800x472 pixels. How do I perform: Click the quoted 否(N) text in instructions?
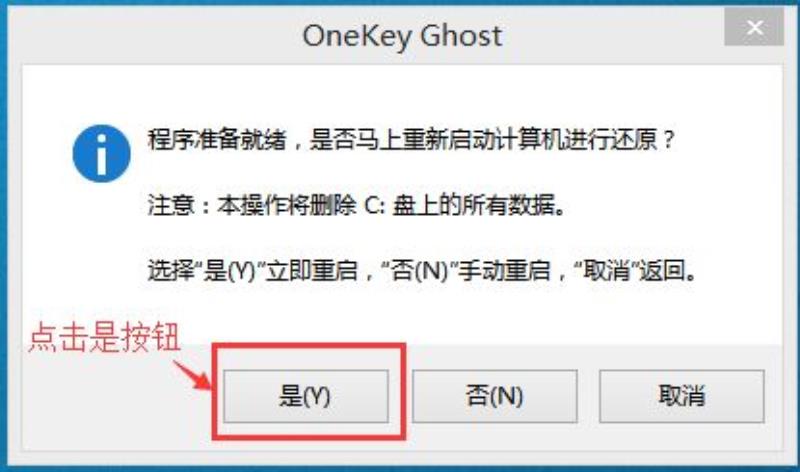click(418, 270)
